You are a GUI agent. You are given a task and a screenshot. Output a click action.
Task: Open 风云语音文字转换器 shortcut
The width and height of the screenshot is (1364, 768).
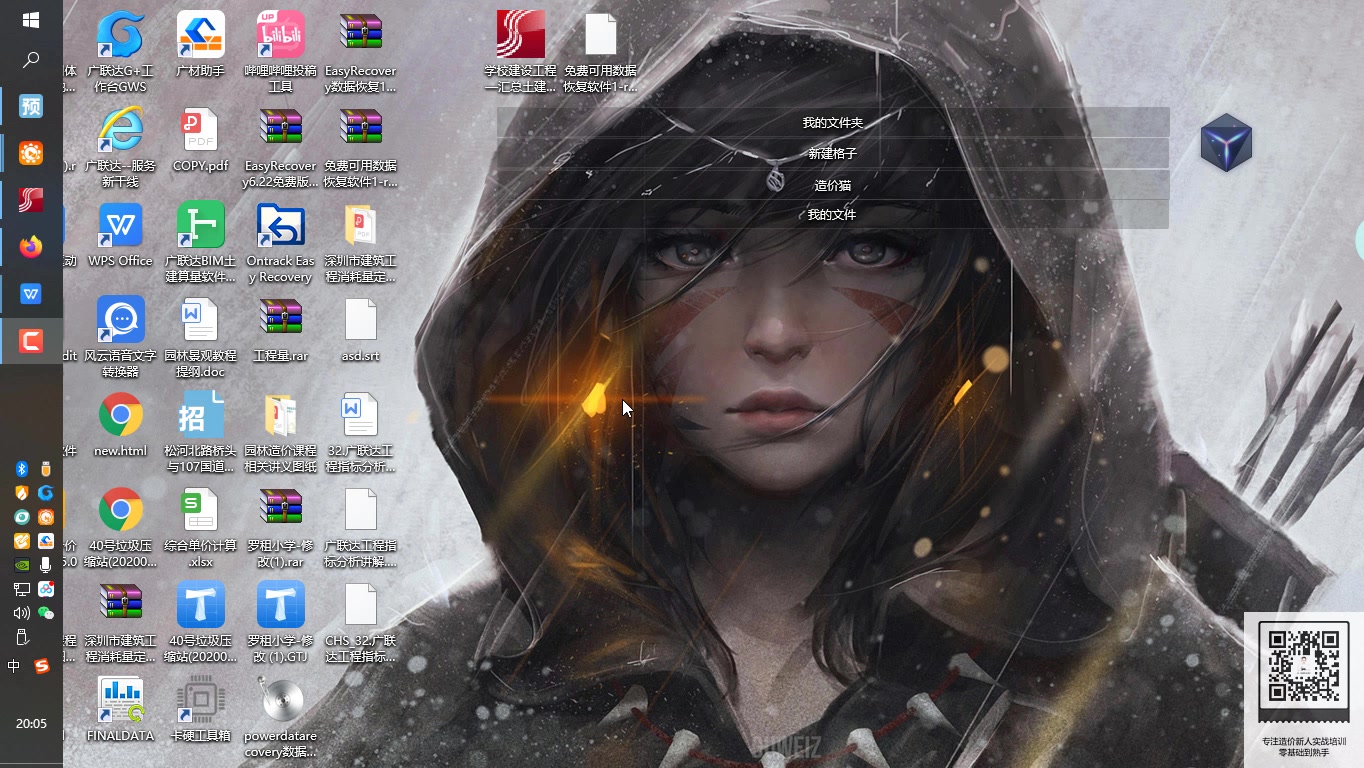point(120,337)
